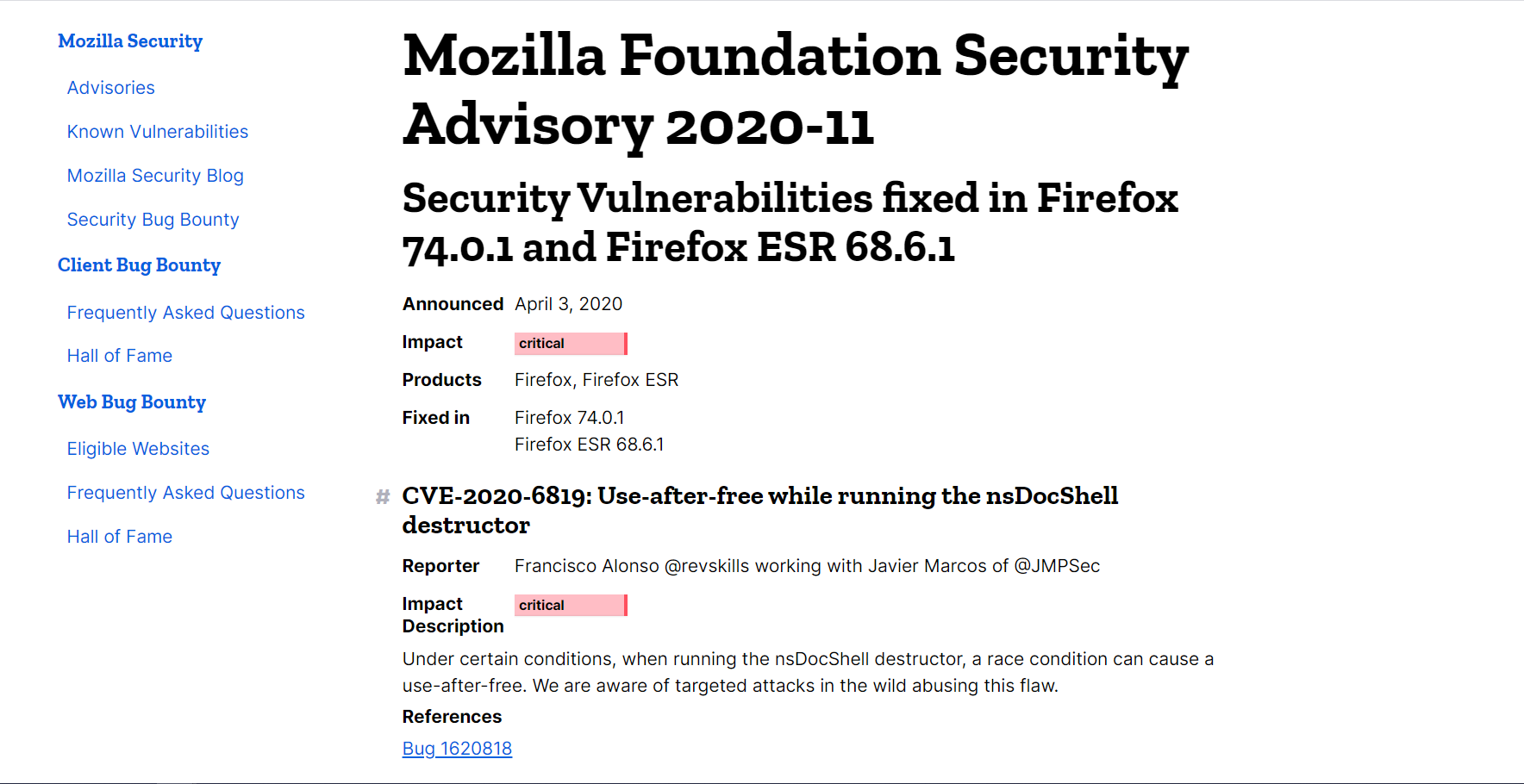Open Frequently Asked Questions under Web Bug Bounty
Viewport: 1524px width, 784px height.
point(185,492)
